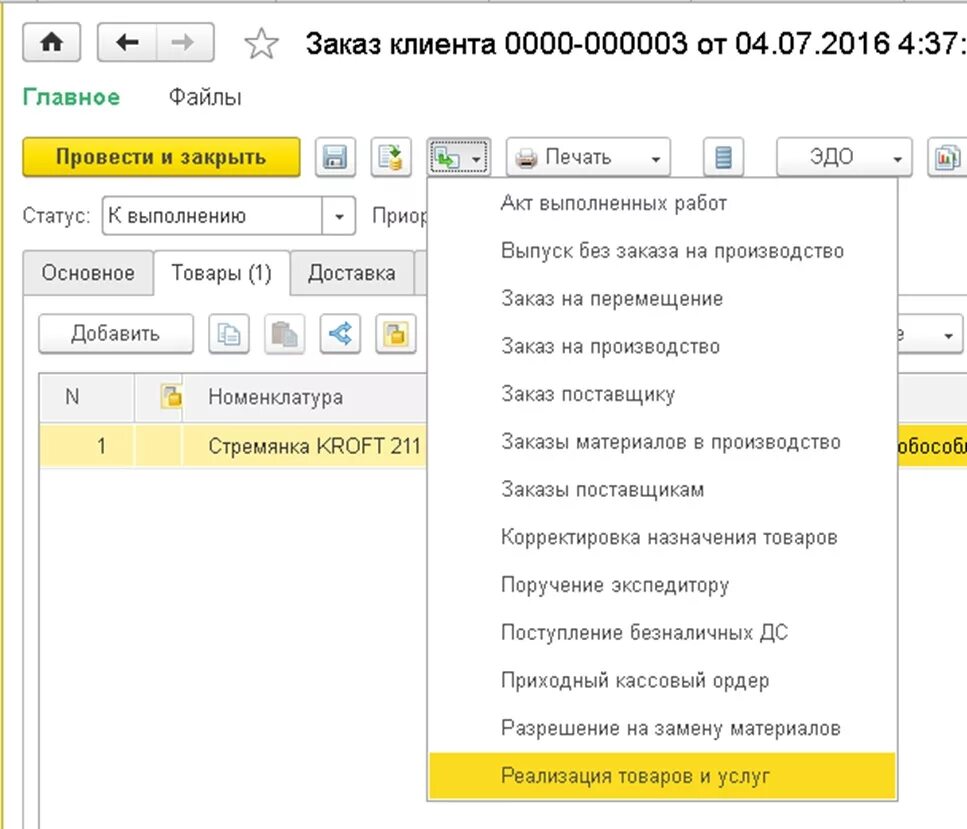Viewport: 967px width, 829px height.
Task: Click the yellow lock separation icon
Action: click(x=396, y=334)
